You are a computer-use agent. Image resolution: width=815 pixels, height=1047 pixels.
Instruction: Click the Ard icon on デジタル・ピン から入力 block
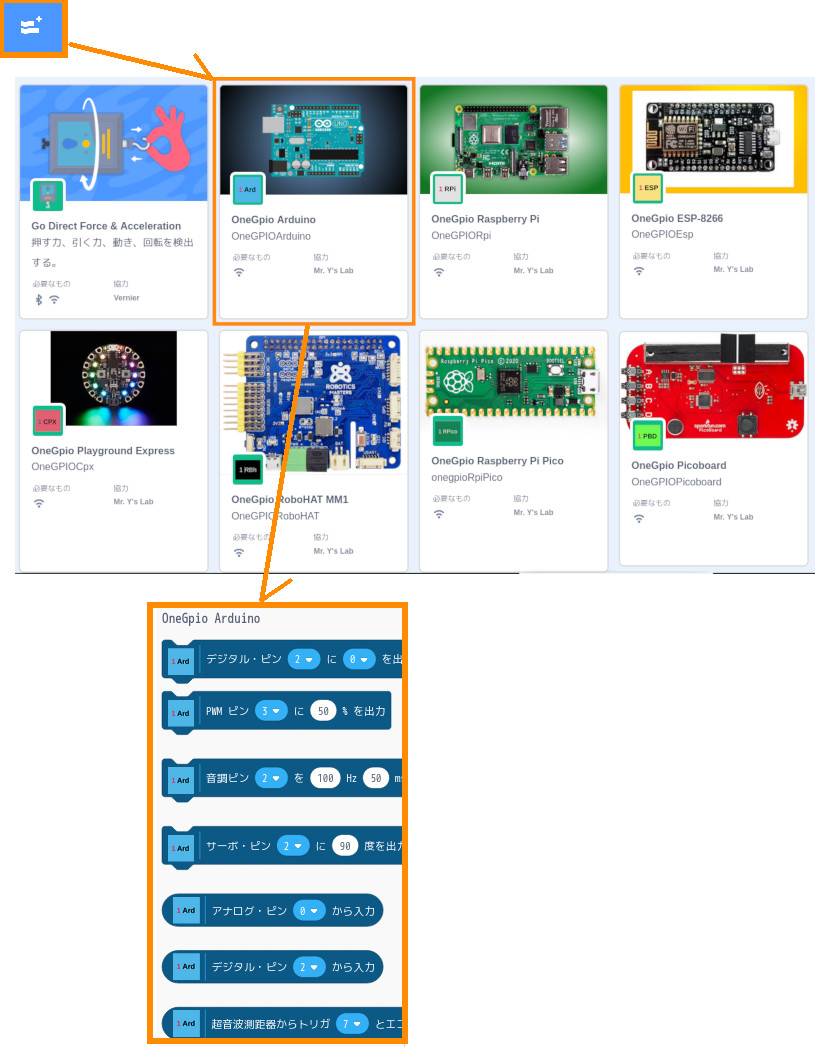186,966
